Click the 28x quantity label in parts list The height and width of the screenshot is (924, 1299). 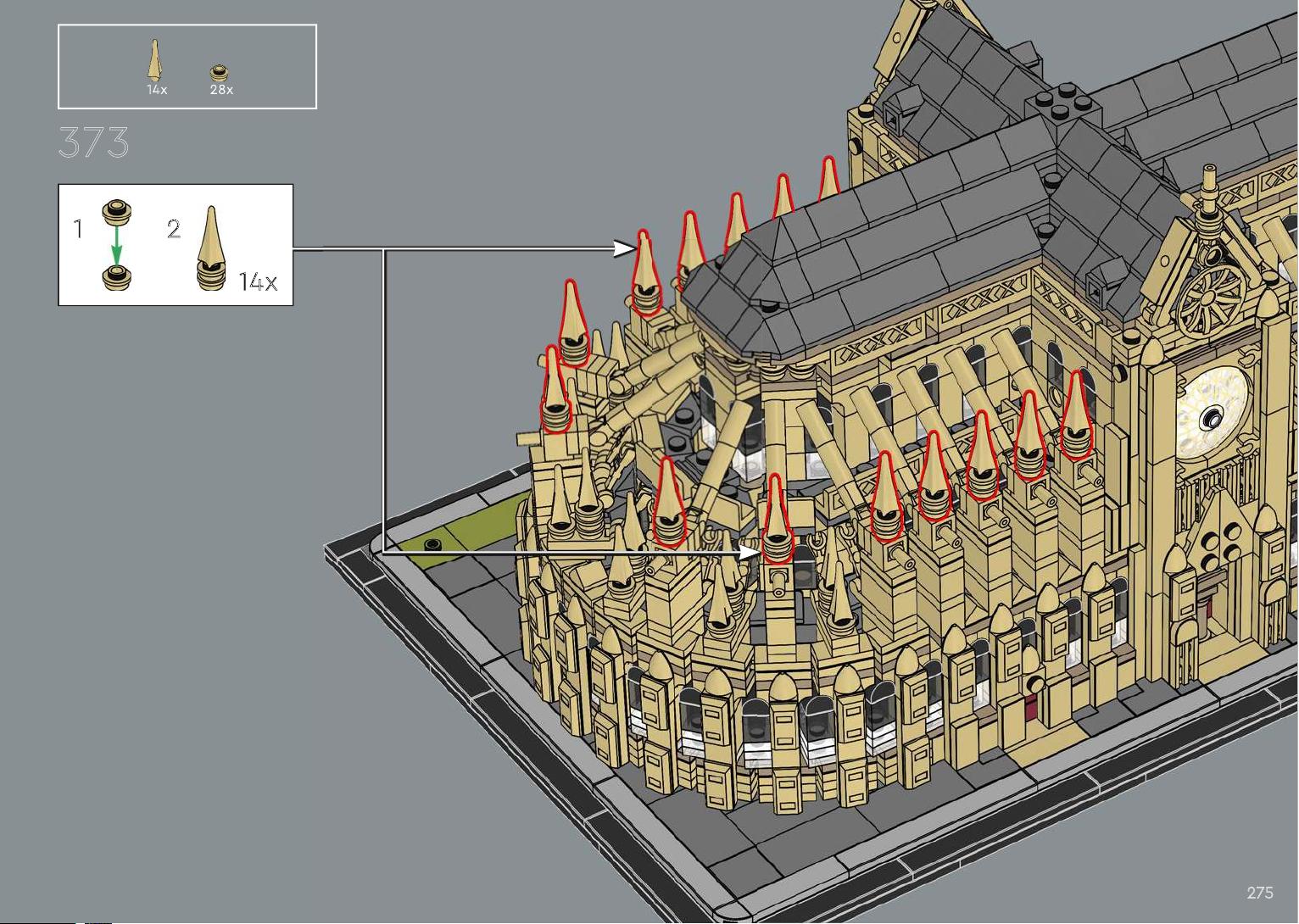tap(221, 90)
